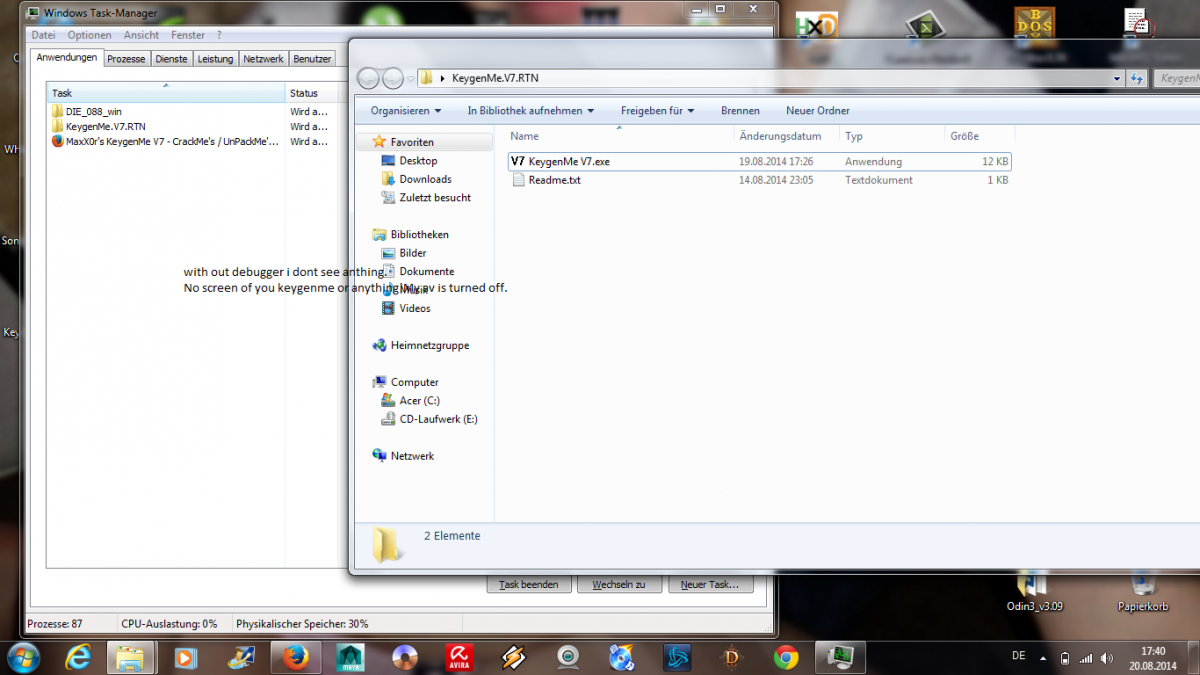Open the Leistung tab in Task-Manager

coord(215,59)
